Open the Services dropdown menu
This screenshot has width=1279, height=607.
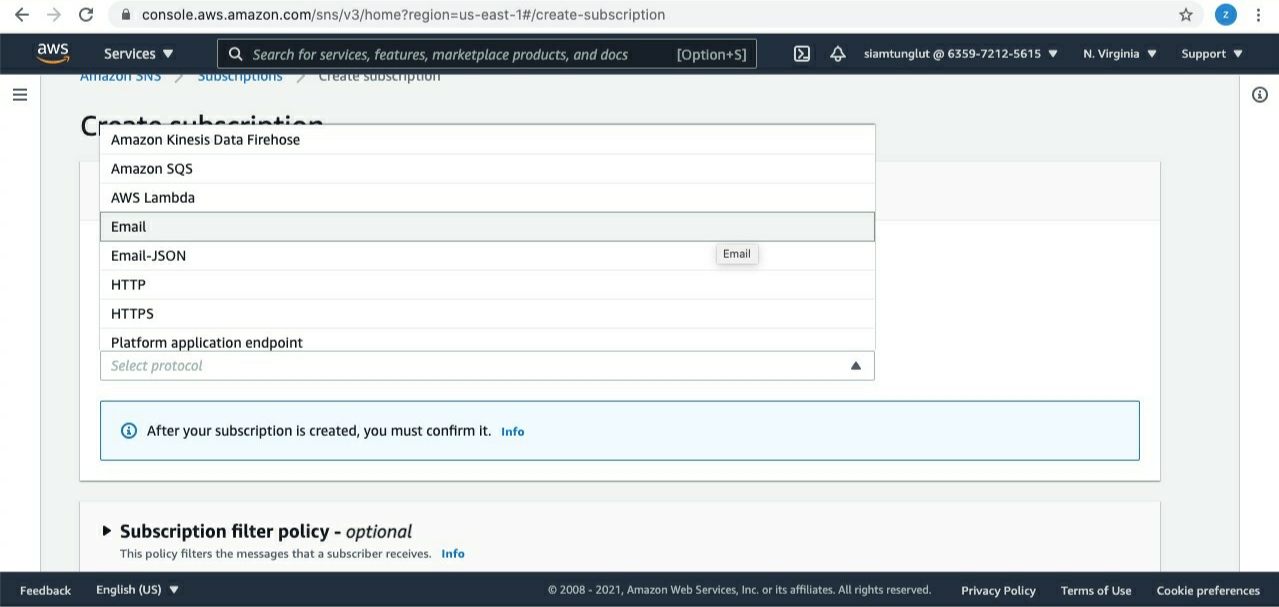coord(139,54)
